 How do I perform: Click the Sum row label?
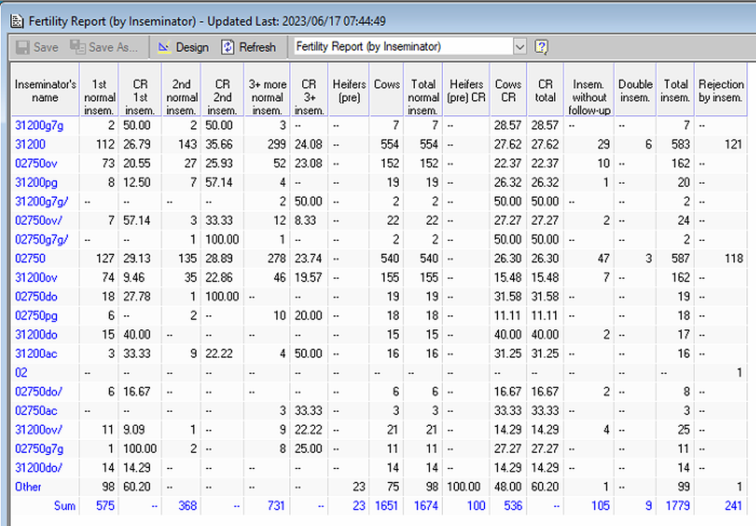tap(65, 506)
